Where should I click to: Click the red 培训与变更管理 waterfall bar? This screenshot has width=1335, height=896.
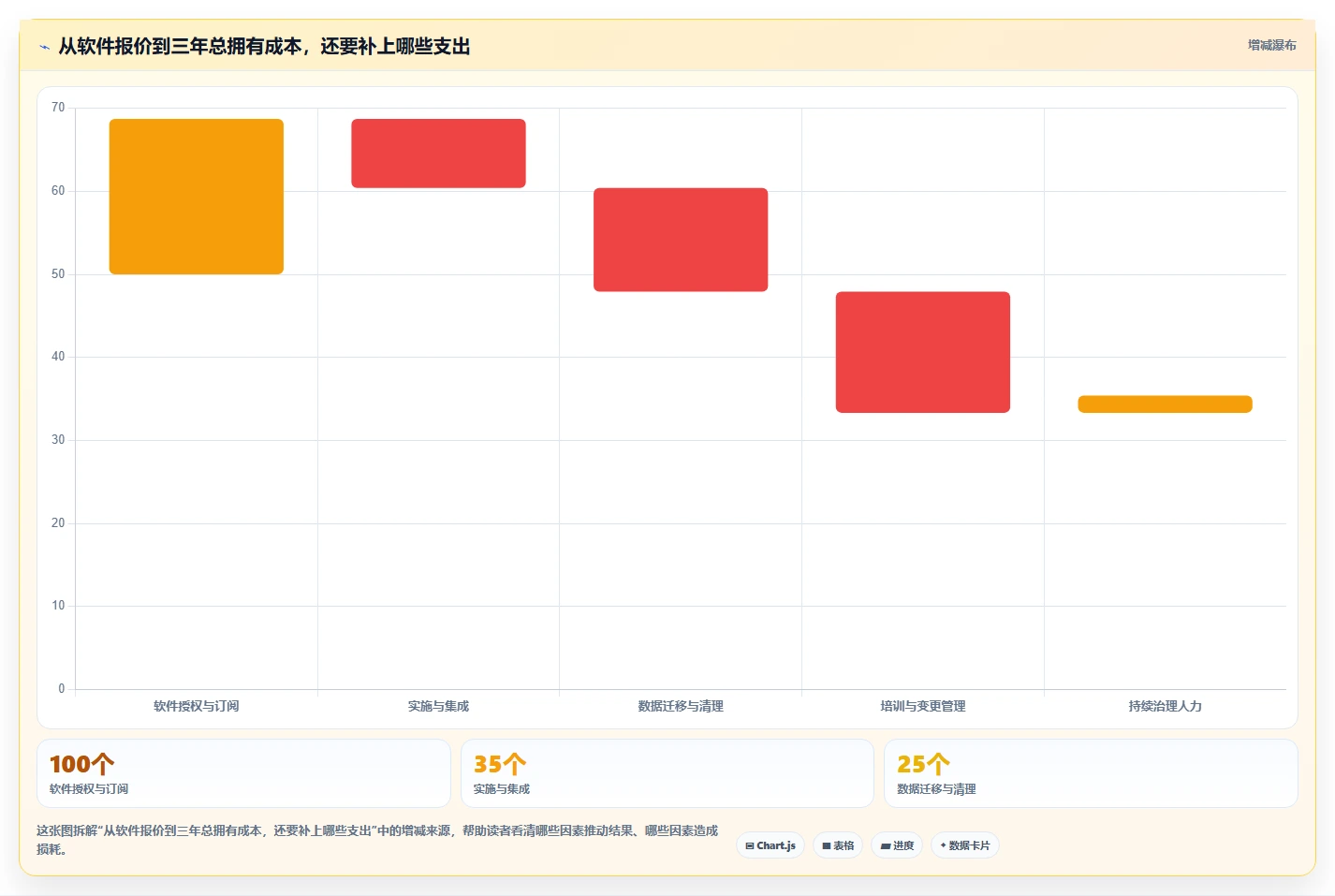(923, 352)
